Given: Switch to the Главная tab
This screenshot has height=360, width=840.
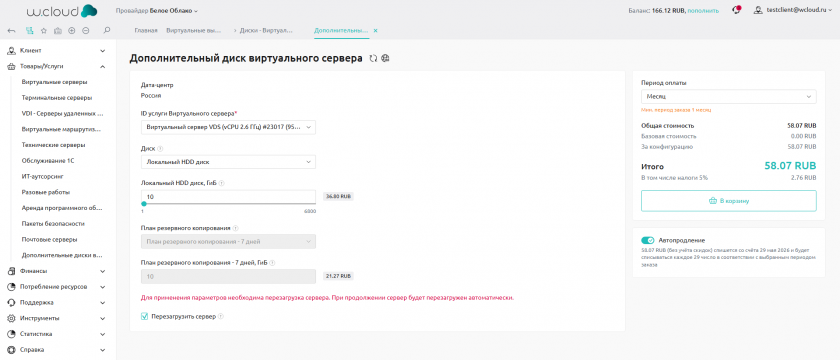Looking at the screenshot, I should point(146,31).
